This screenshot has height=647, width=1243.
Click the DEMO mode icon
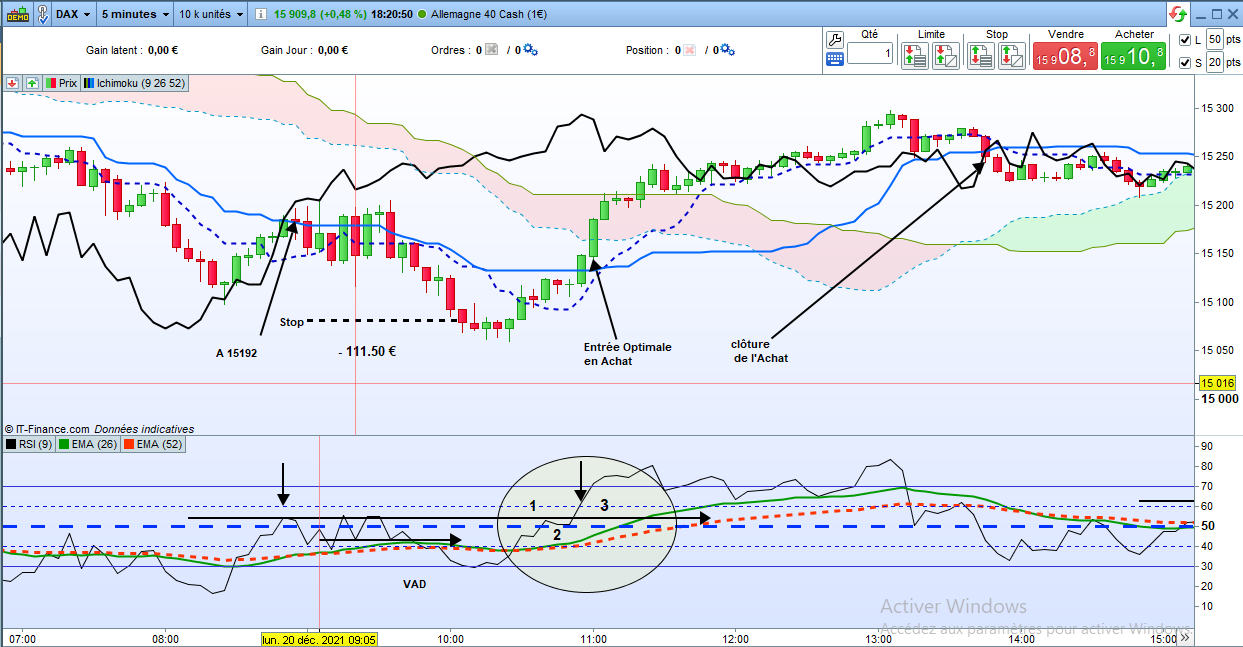(16, 14)
